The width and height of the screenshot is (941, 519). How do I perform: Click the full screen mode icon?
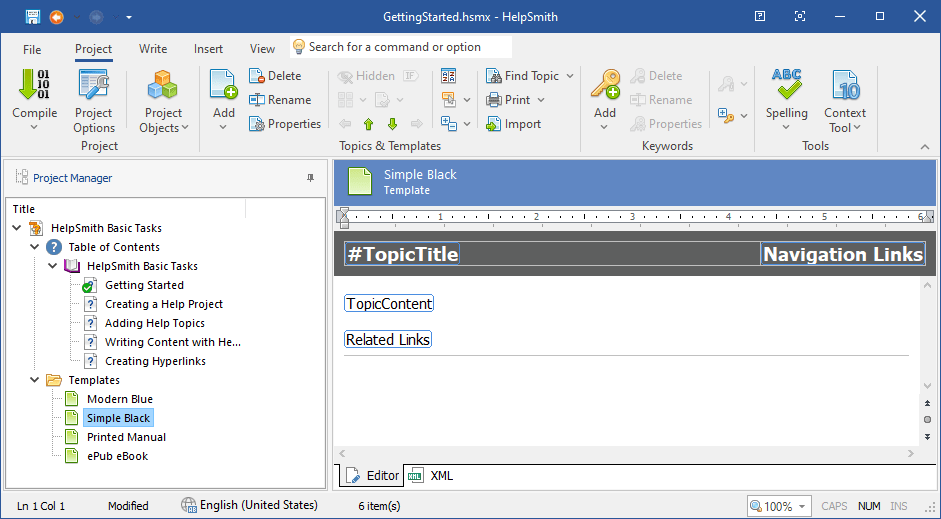[800, 17]
